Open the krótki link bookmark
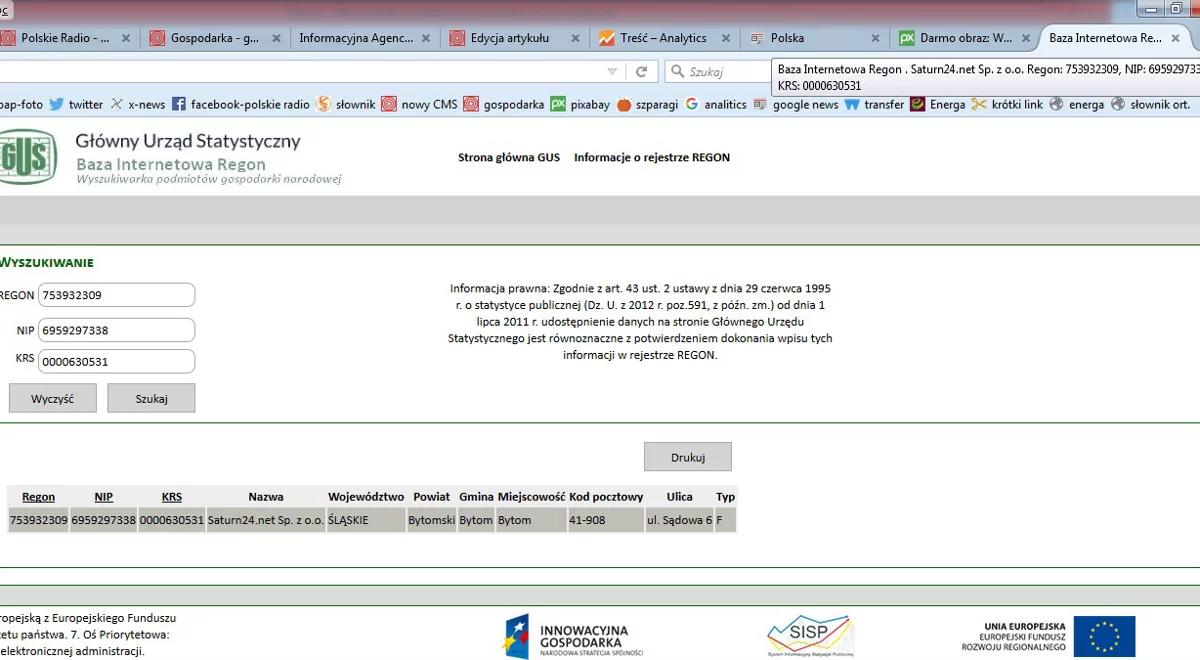Viewport: 1200px width, 660px height. 1008,104
